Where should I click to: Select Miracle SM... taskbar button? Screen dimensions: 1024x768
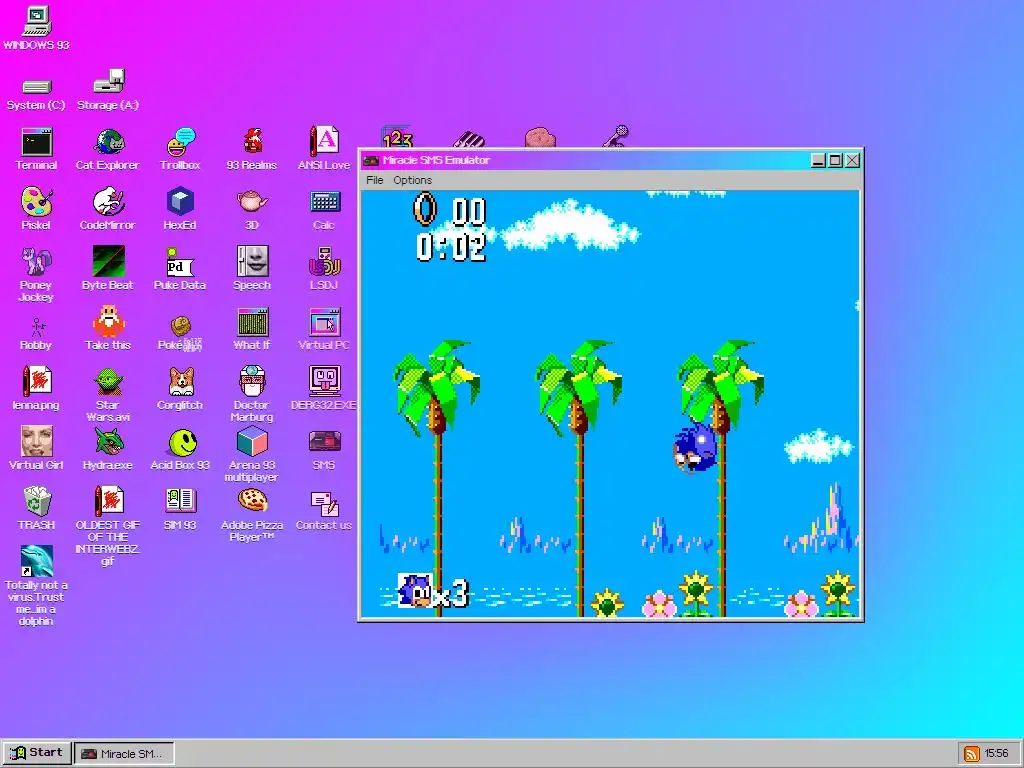(x=124, y=754)
